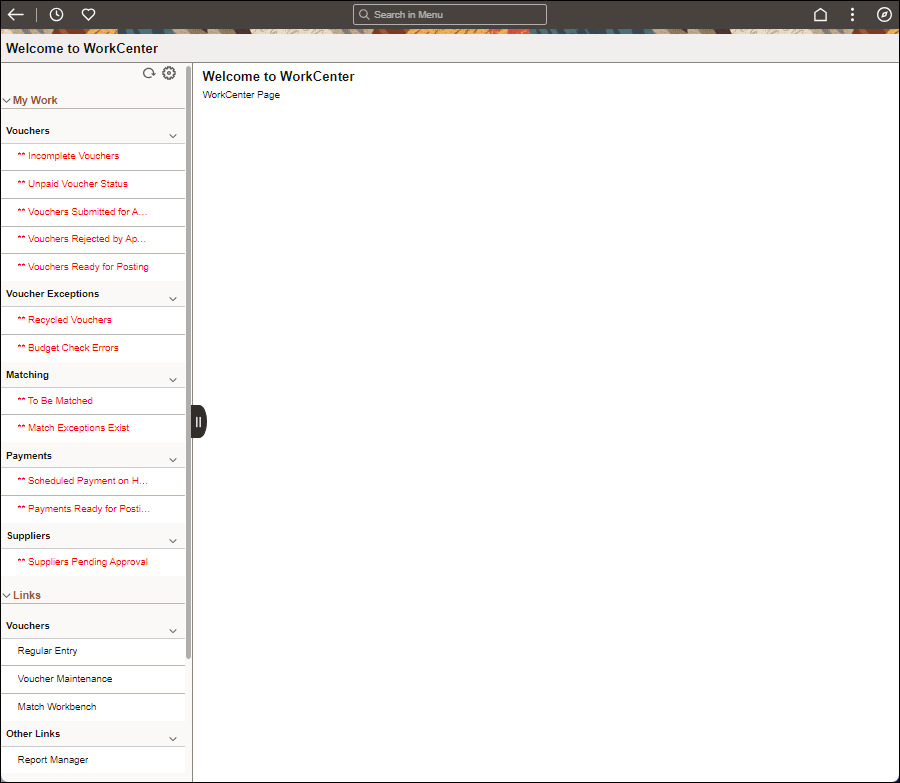Collapse Vouchers group under My Work
Image resolution: width=900 pixels, height=783 pixels.
(x=173, y=136)
